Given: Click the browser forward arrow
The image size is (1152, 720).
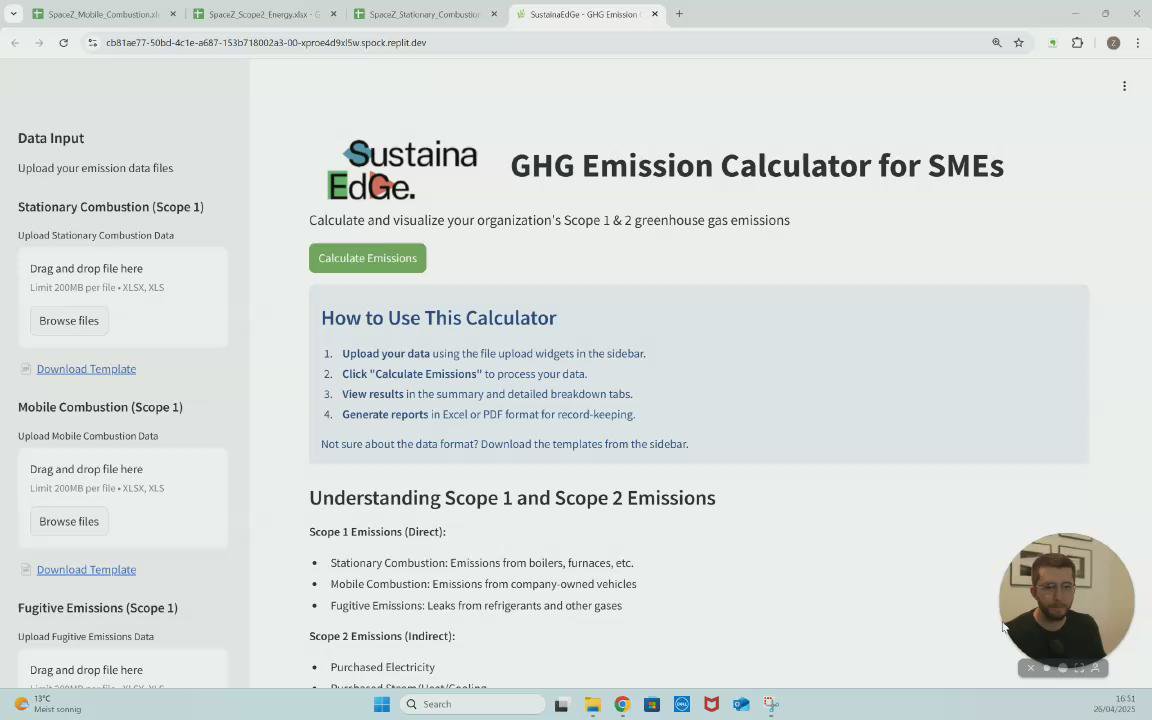Looking at the screenshot, I should 40,43.
